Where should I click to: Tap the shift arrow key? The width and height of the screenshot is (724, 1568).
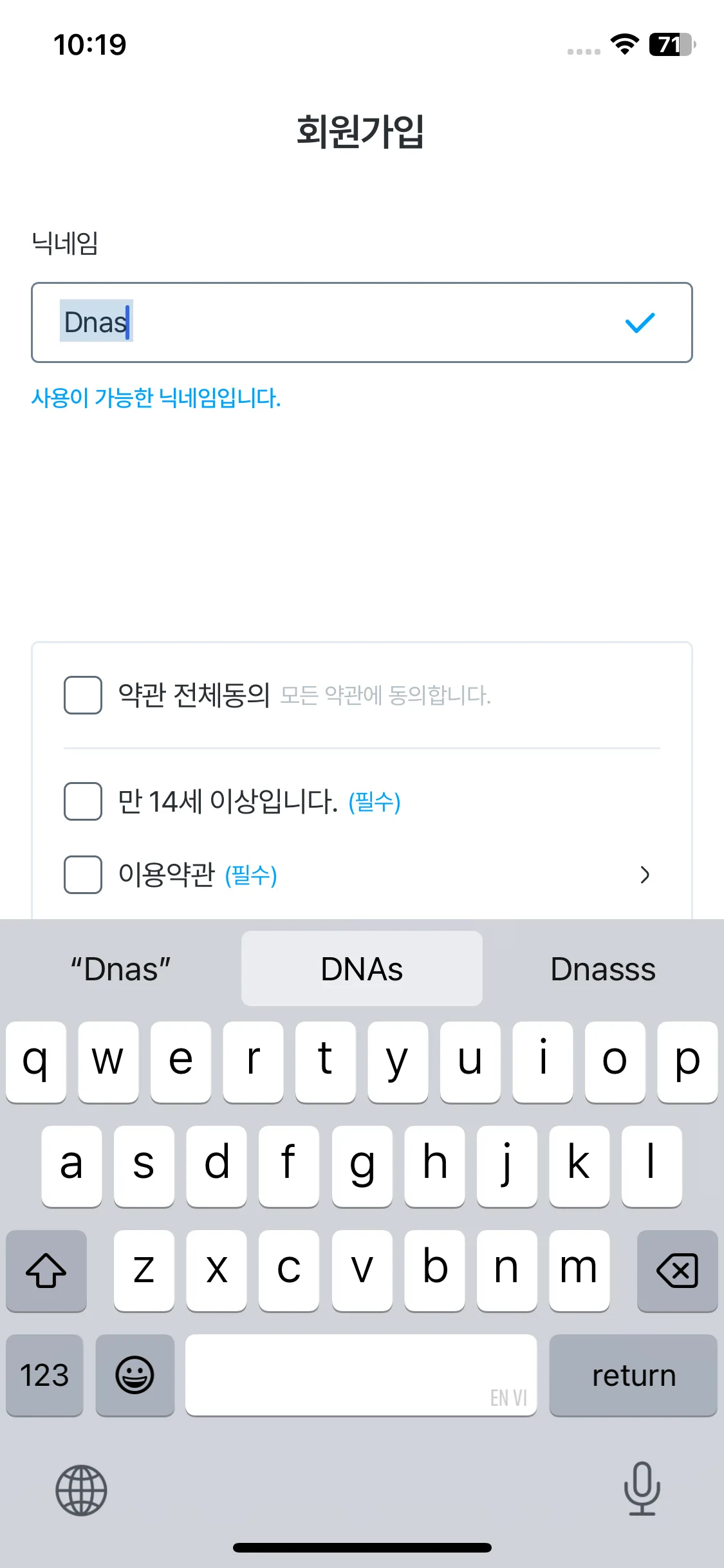click(46, 1270)
